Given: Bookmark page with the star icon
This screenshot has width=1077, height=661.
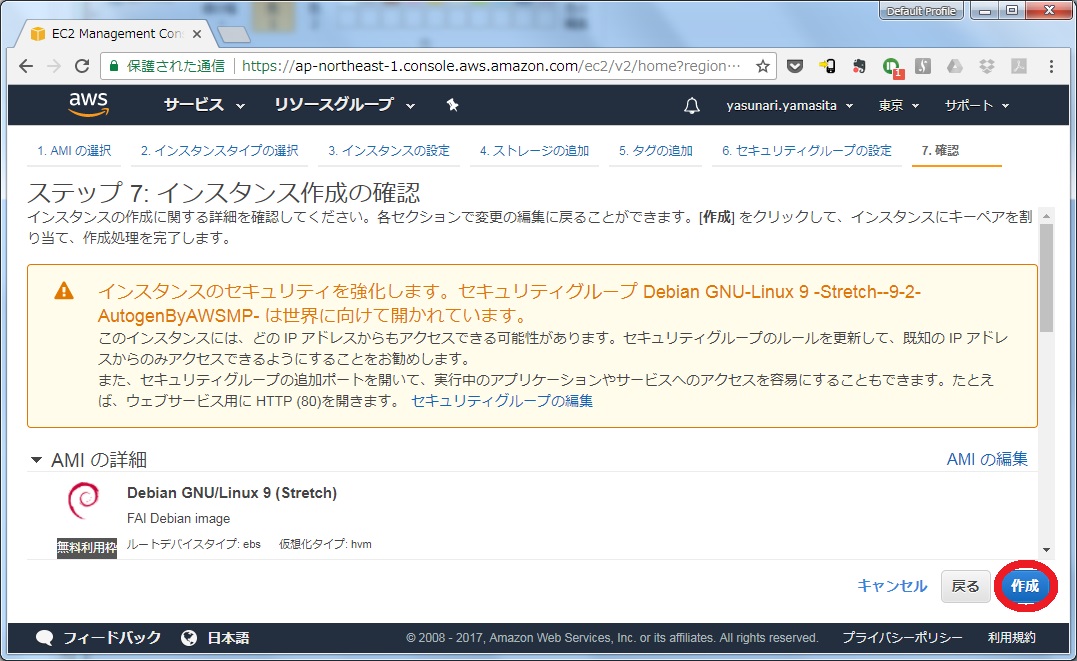Looking at the screenshot, I should 762,66.
